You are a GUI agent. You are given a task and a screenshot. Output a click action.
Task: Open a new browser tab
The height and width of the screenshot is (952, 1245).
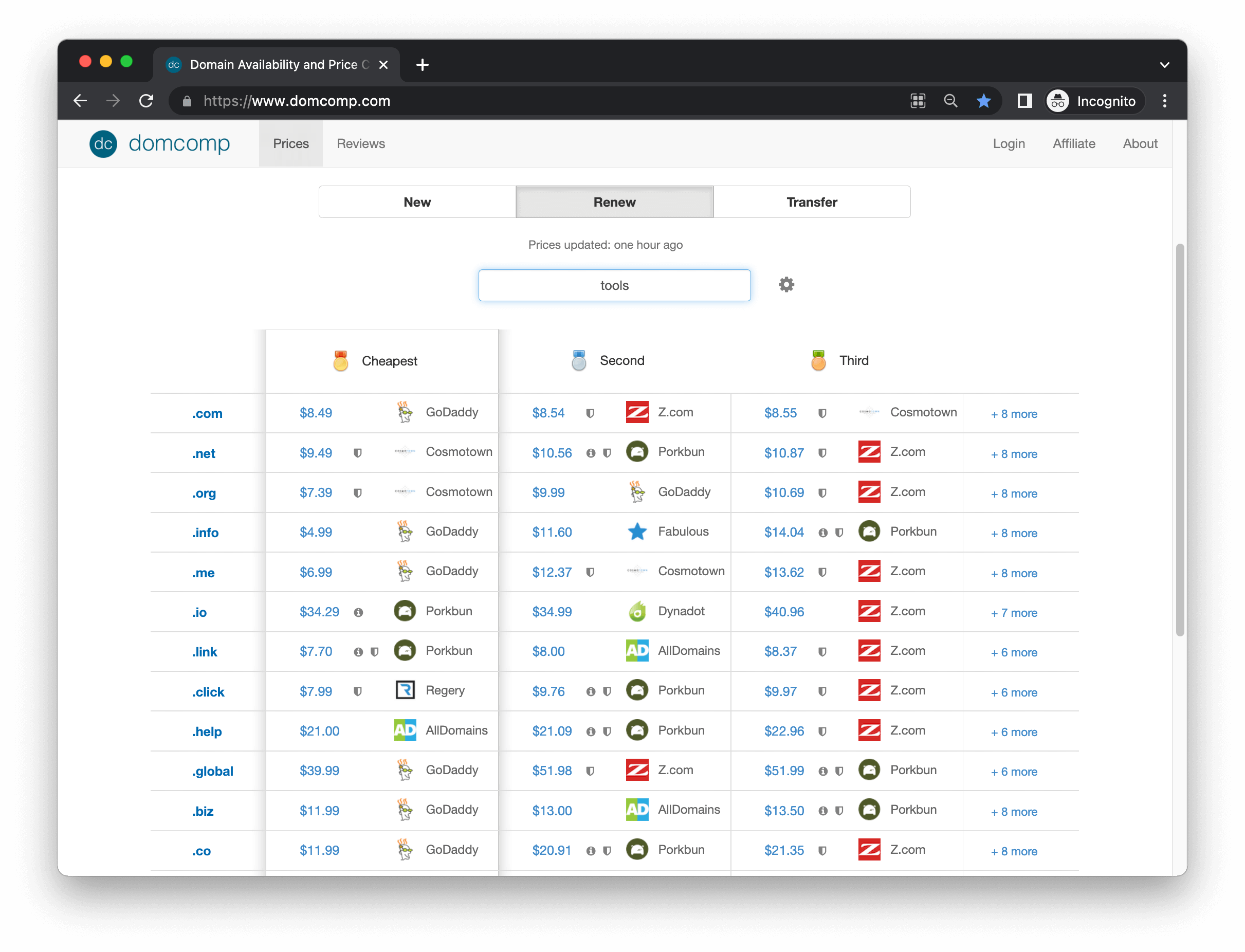[x=422, y=65]
